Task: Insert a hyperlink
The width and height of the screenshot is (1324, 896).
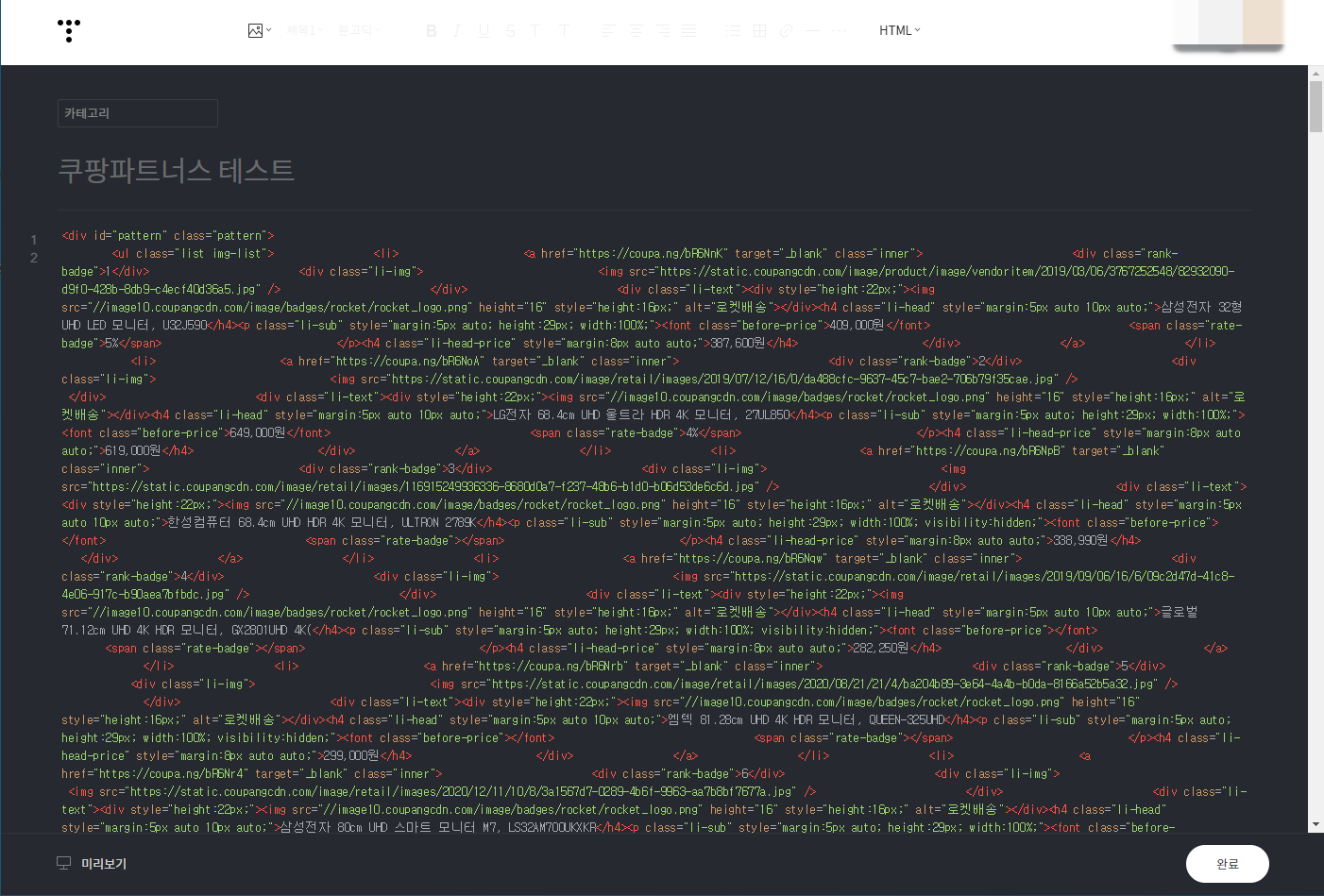Action: (x=786, y=30)
